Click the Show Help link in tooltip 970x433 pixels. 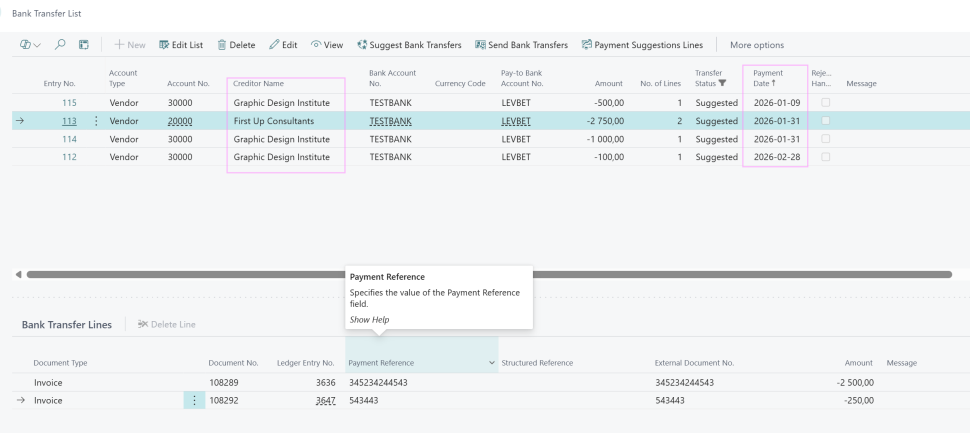369,319
